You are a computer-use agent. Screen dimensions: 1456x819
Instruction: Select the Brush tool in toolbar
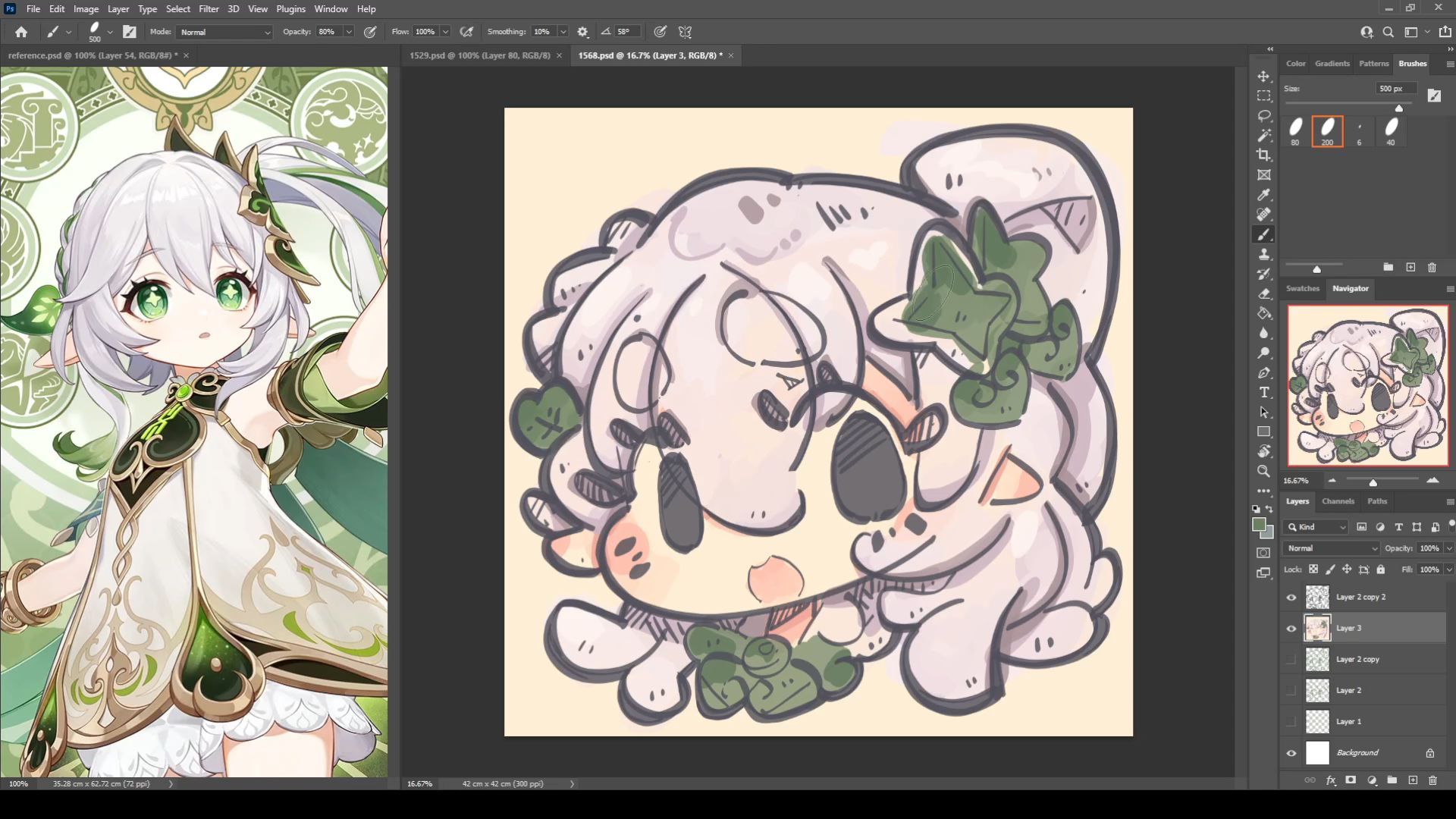pyautogui.click(x=1264, y=234)
